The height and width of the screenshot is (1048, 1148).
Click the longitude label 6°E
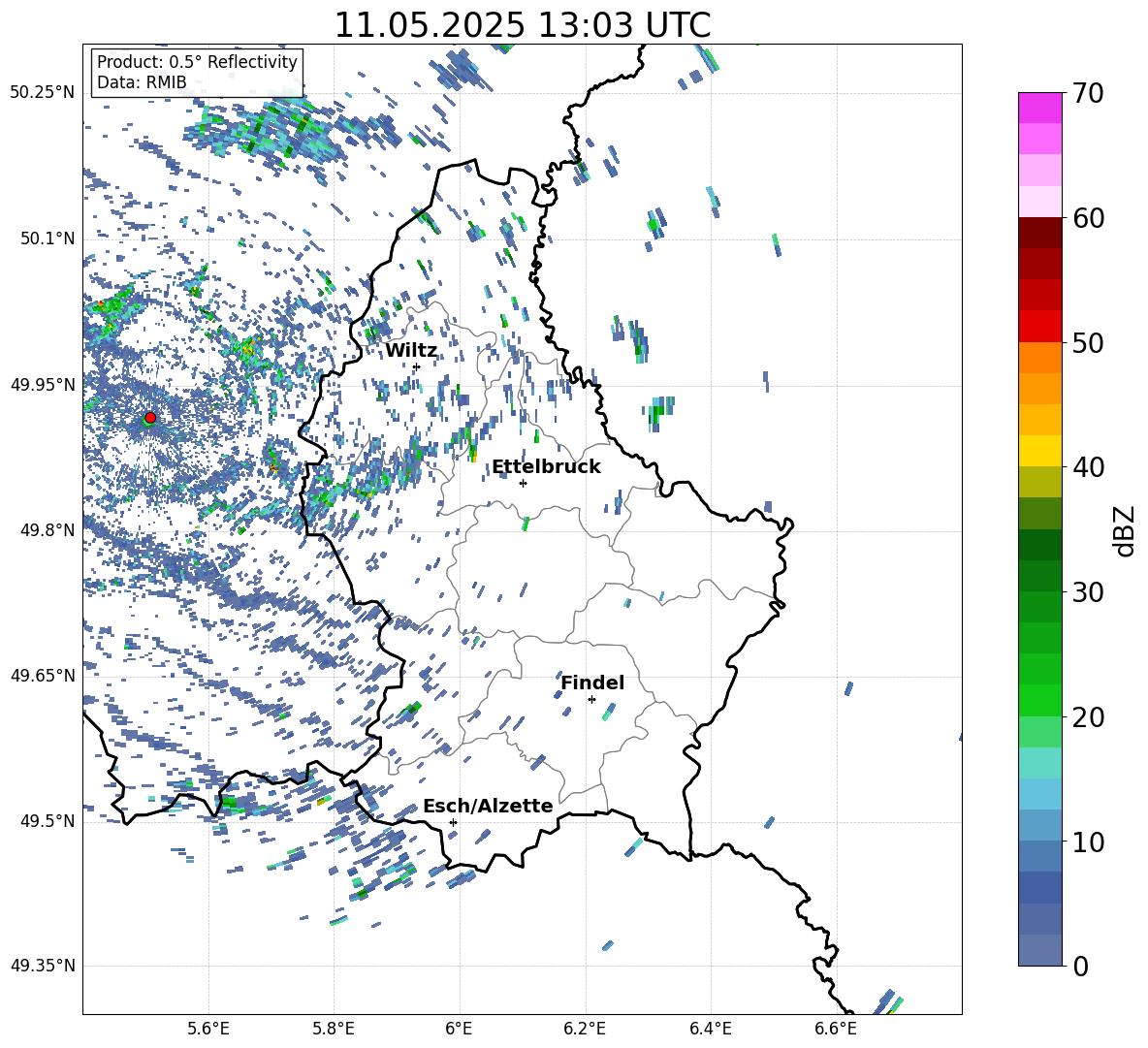tap(459, 1030)
